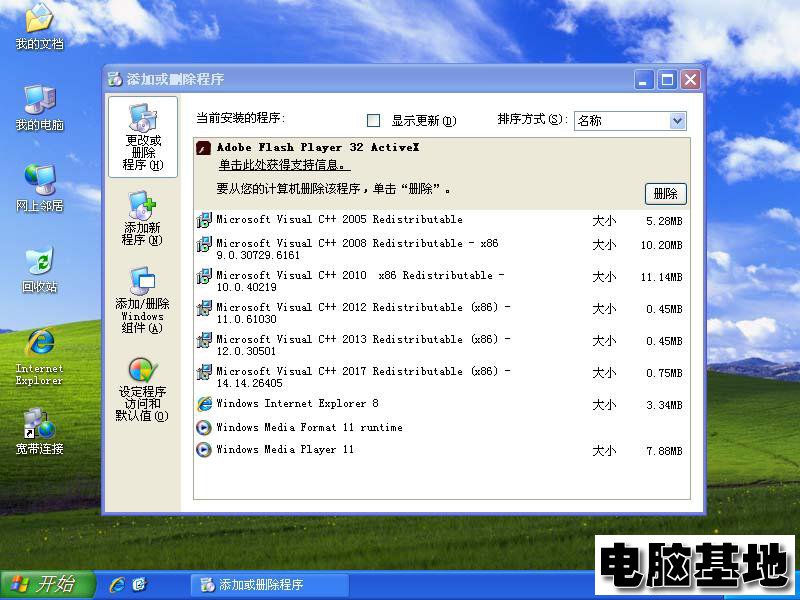This screenshot has width=800, height=600.
Task: Click the Visual C++ 2012 Redistributable icon
Action: click(x=204, y=308)
